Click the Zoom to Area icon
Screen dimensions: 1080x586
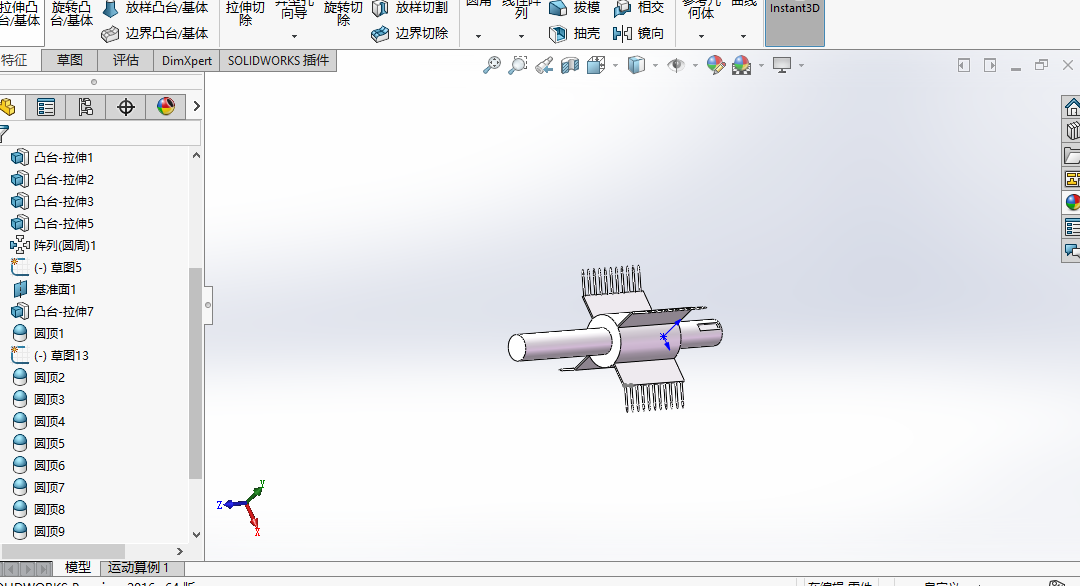(517, 65)
